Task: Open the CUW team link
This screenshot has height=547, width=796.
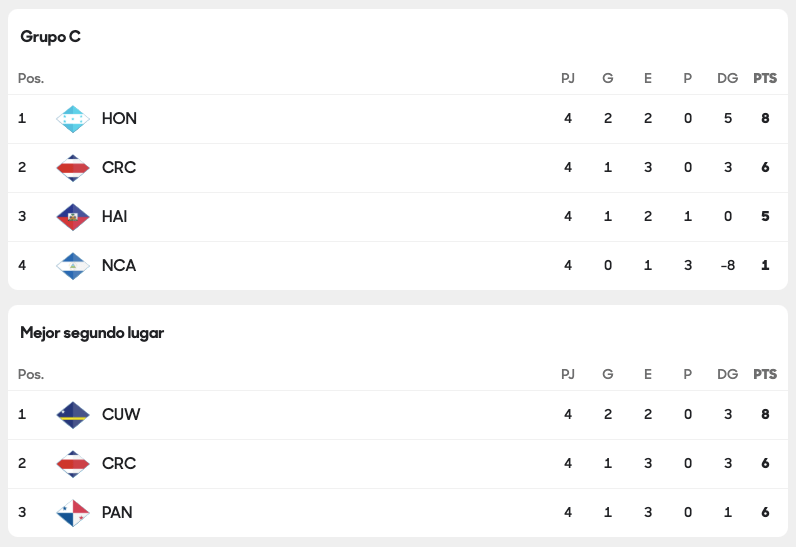Action: coord(121,414)
